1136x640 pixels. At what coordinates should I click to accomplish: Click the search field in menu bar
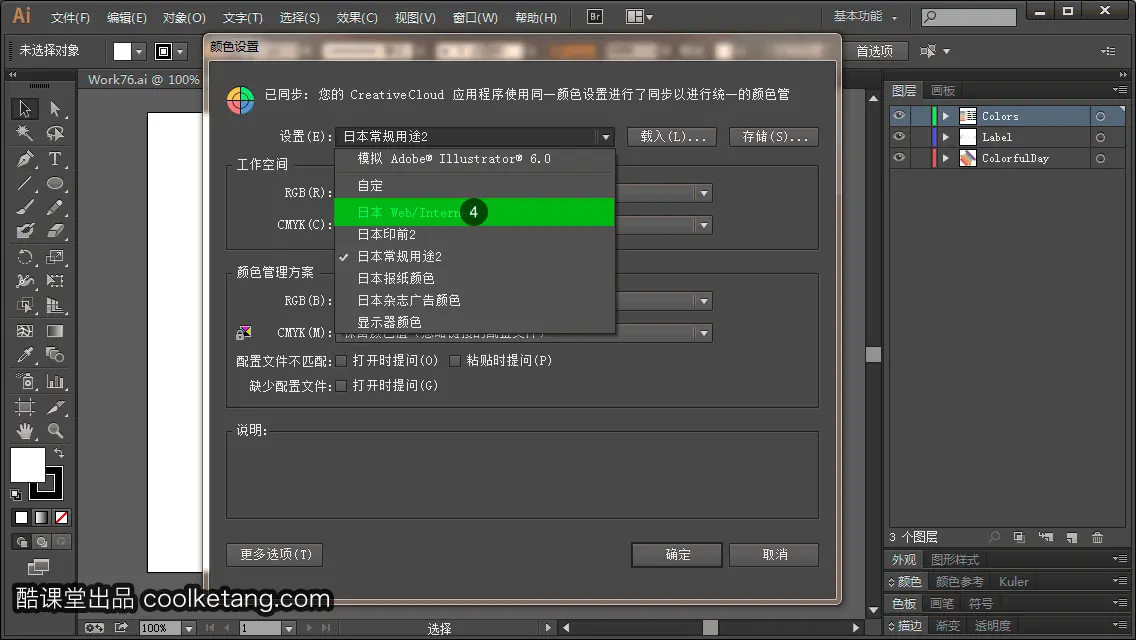[x=969, y=16]
